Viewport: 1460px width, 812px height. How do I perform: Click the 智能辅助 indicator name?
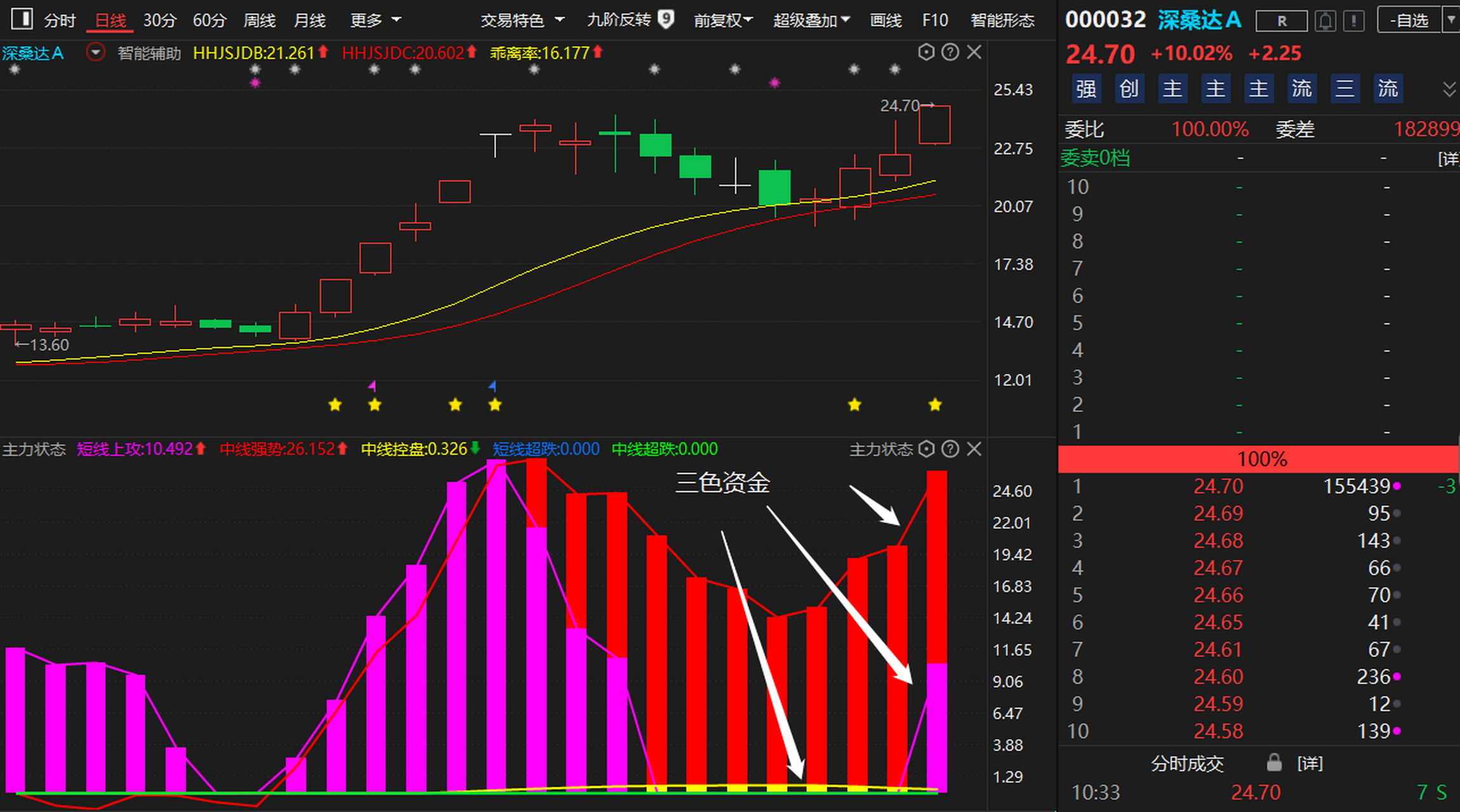tap(149, 53)
